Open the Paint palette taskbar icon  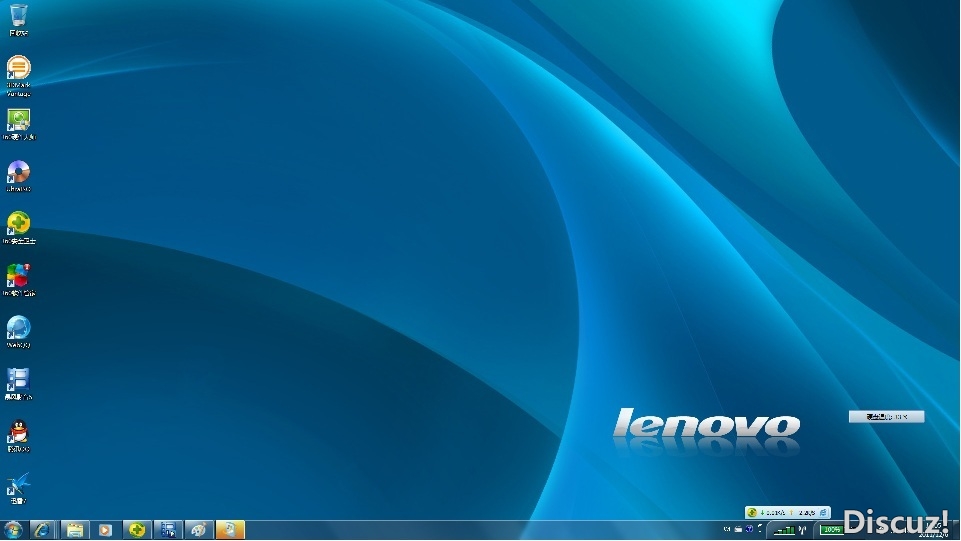point(199,530)
